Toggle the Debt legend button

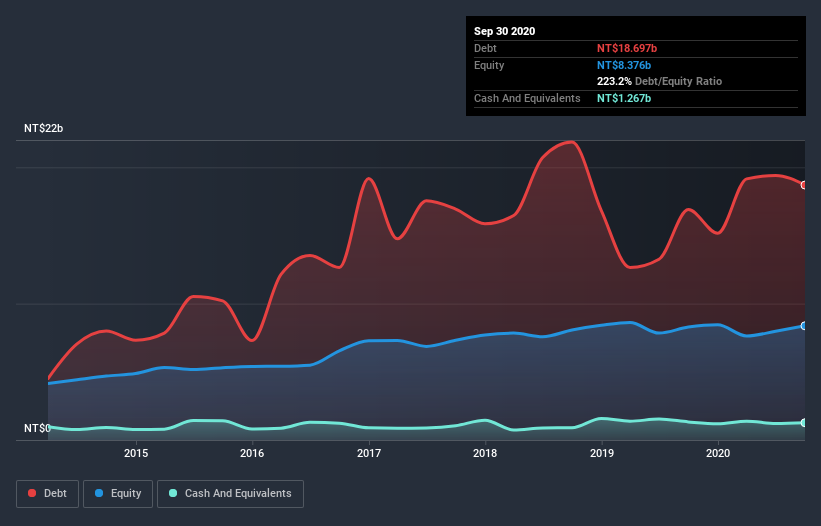click(x=47, y=494)
